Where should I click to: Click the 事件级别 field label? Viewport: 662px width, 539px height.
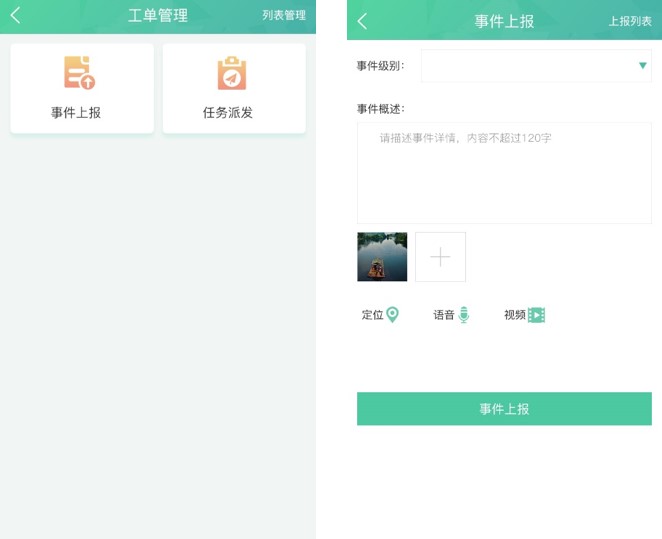tap(380, 66)
